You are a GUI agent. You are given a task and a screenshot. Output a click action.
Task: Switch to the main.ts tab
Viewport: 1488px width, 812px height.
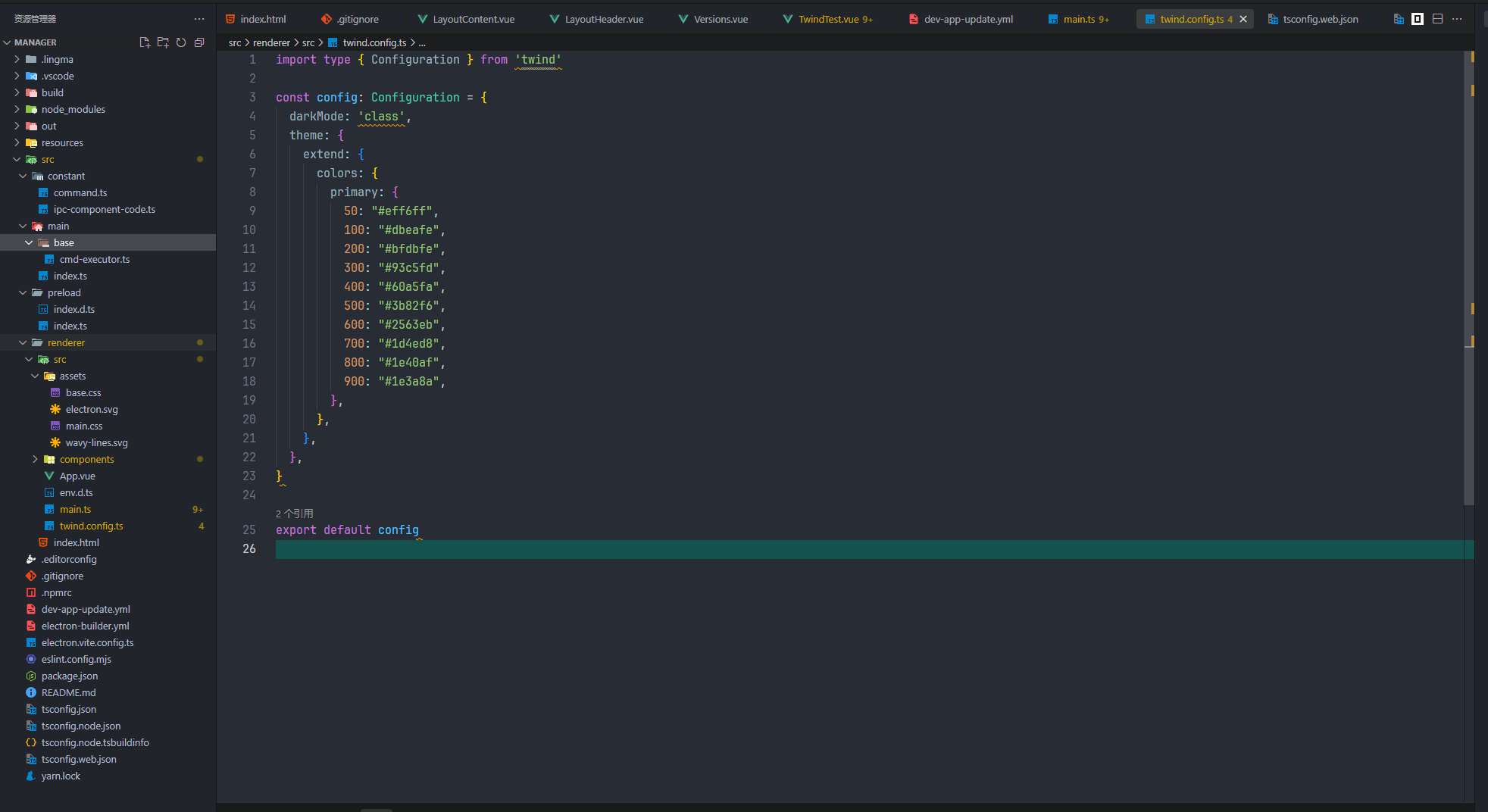pyautogui.click(x=1079, y=19)
